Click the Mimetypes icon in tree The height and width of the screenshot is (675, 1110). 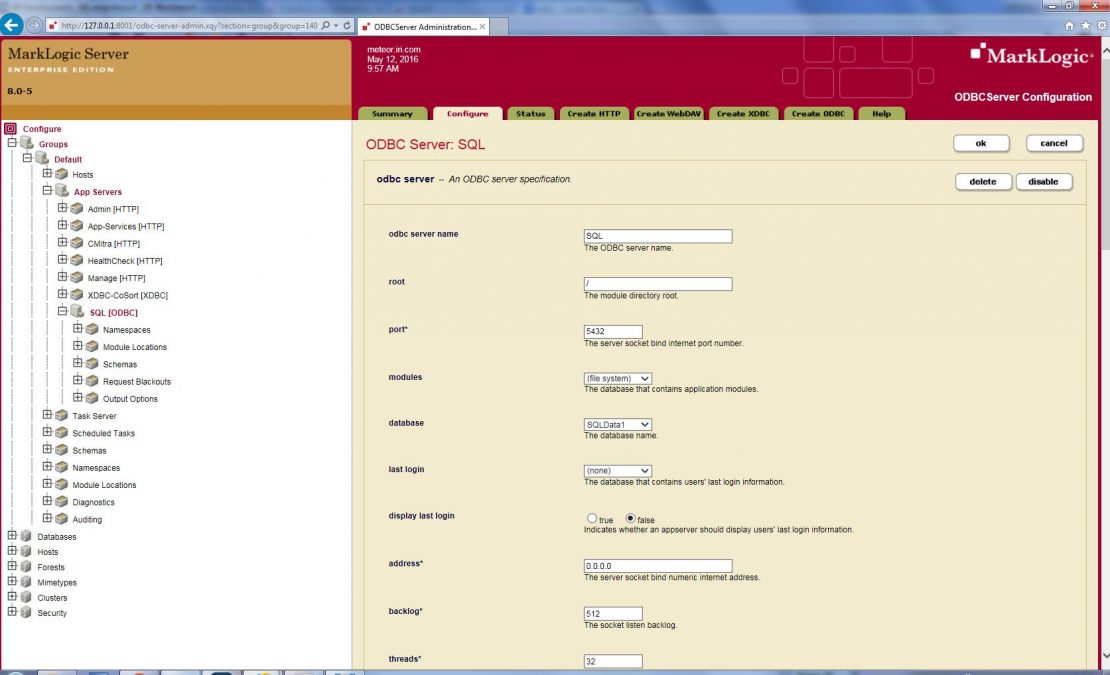click(x=26, y=582)
